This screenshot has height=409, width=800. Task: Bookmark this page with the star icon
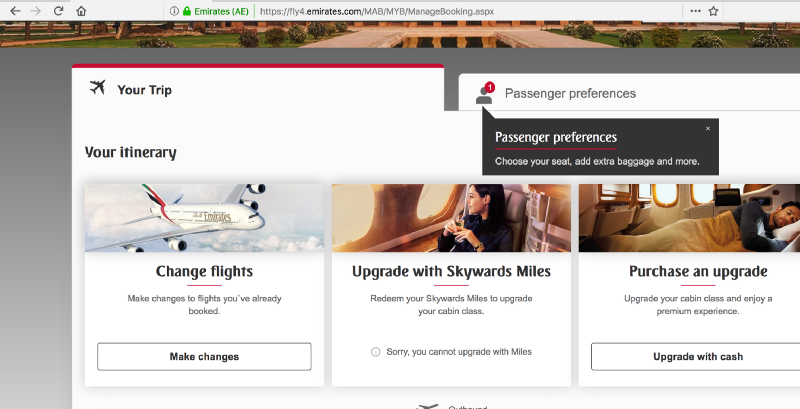pyautogui.click(x=713, y=11)
